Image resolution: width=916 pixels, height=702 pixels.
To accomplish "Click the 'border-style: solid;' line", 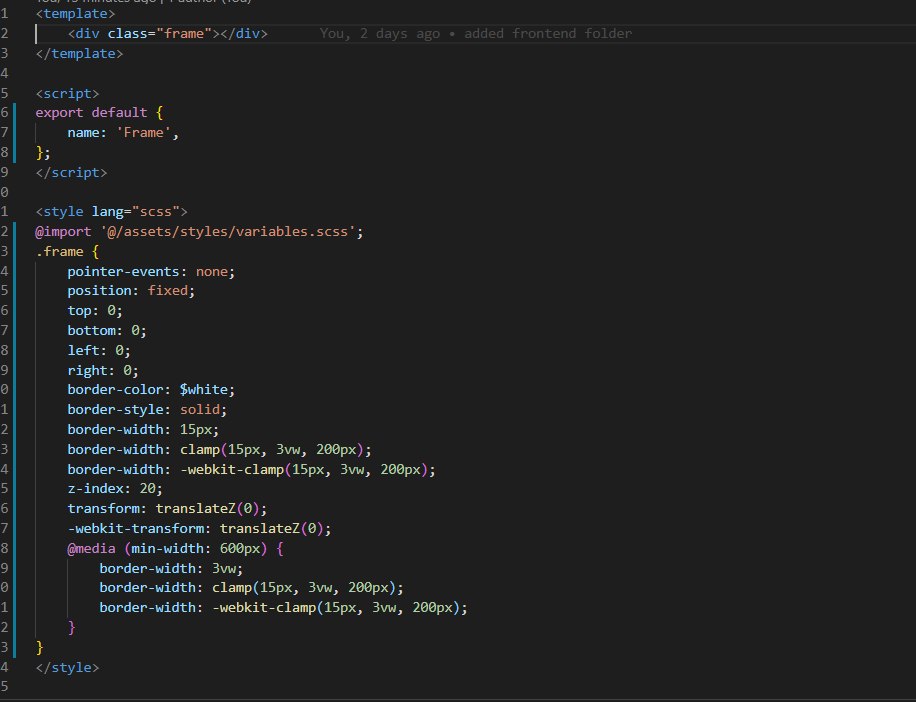I will pyautogui.click(x=147, y=409).
